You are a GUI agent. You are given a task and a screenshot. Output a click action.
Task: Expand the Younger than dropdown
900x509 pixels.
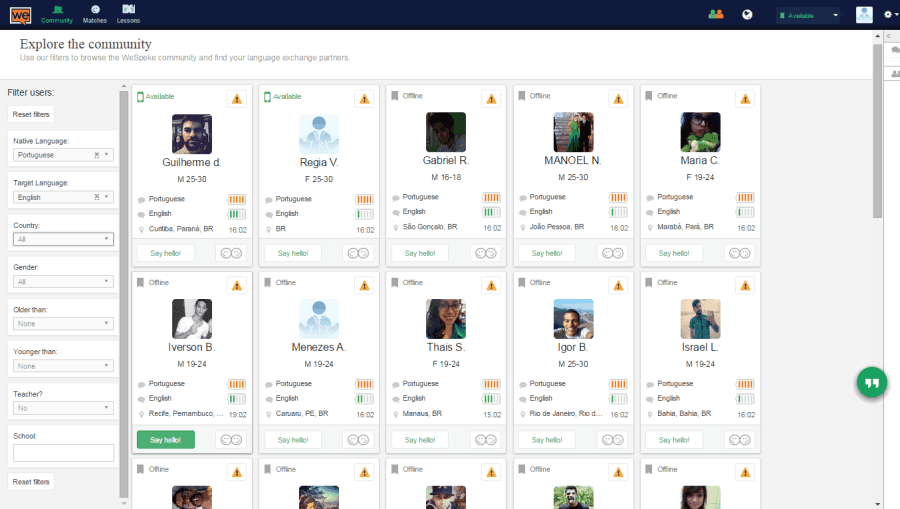[63, 366]
